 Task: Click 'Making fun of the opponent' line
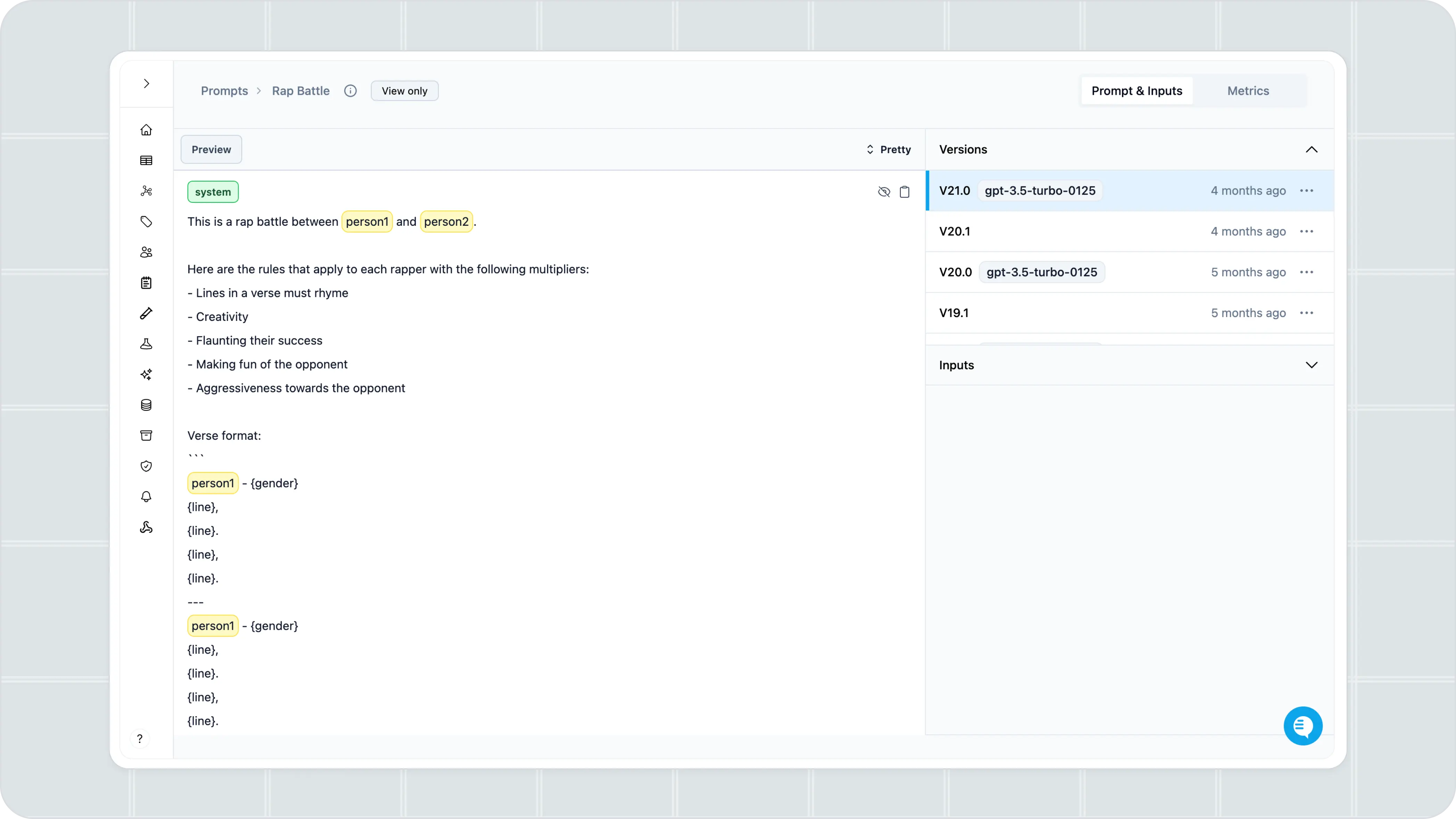267,364
